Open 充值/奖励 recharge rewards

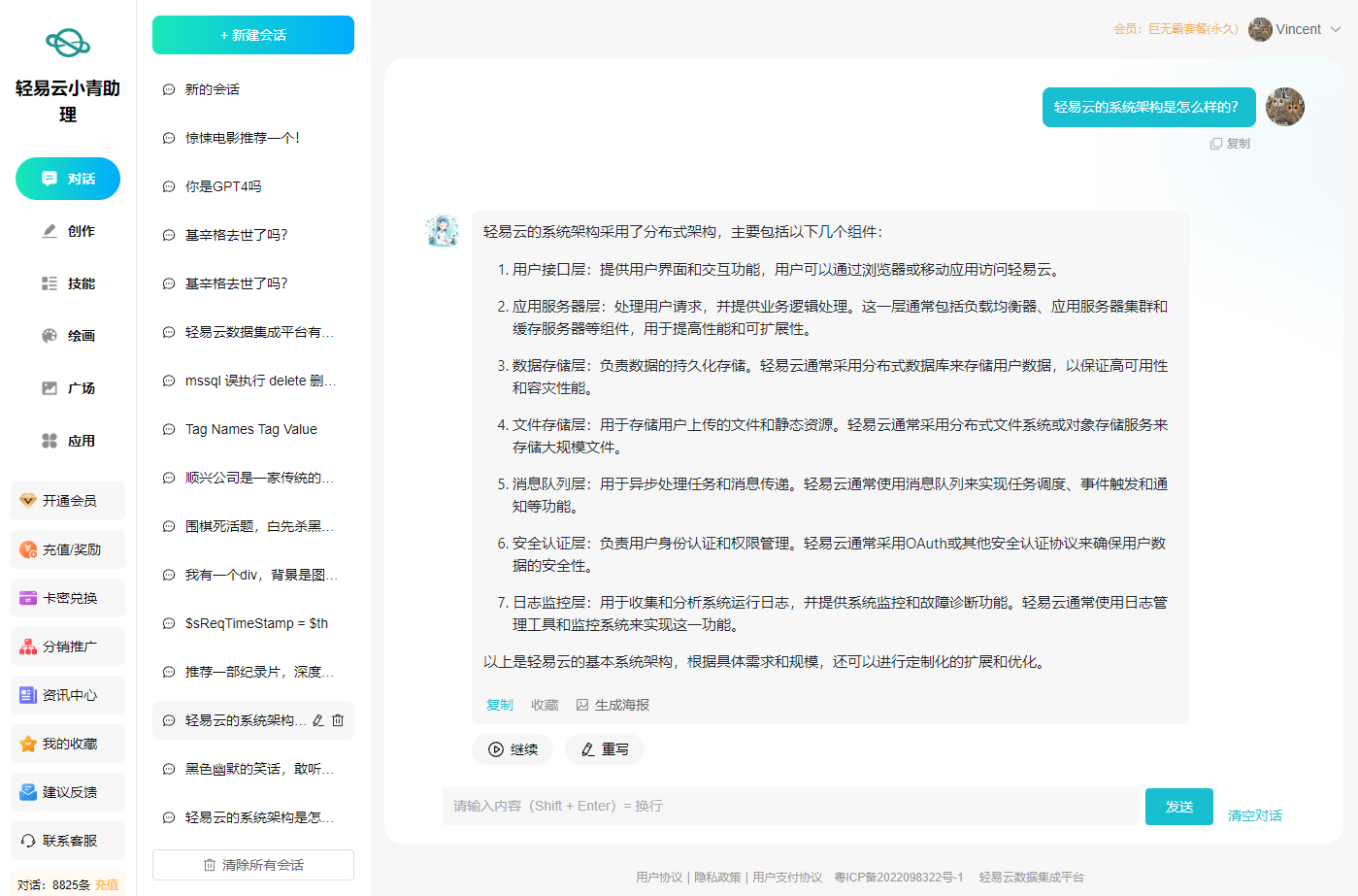coord(68,549)
